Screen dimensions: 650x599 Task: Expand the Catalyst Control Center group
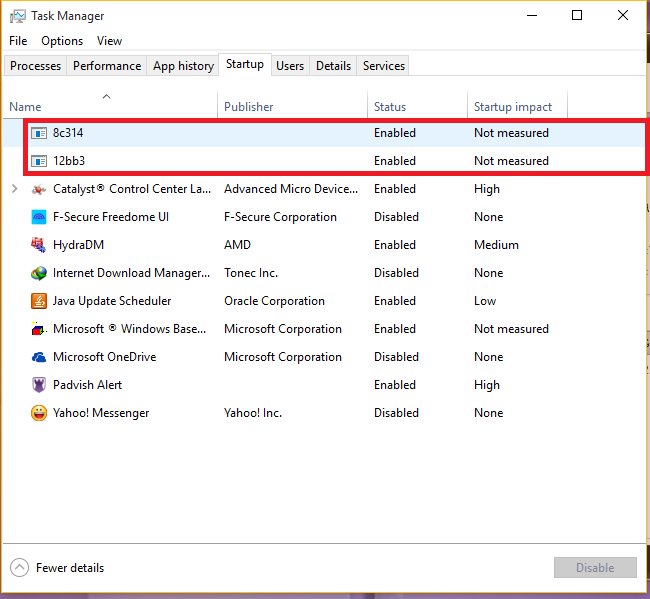click(15, 189)
